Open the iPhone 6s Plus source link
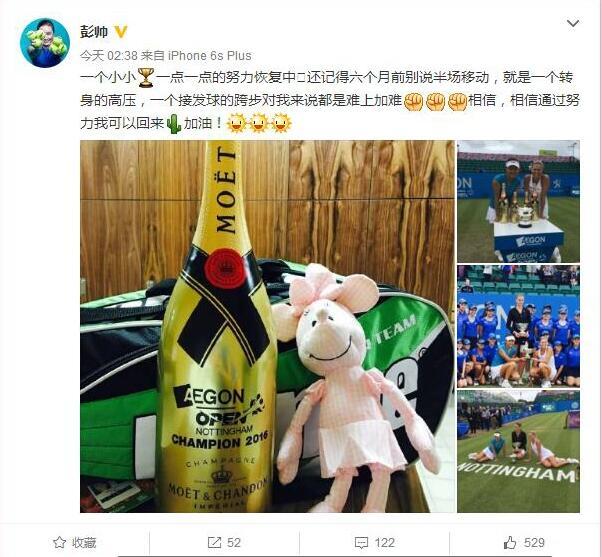The image size is (602, 557). 210,56
